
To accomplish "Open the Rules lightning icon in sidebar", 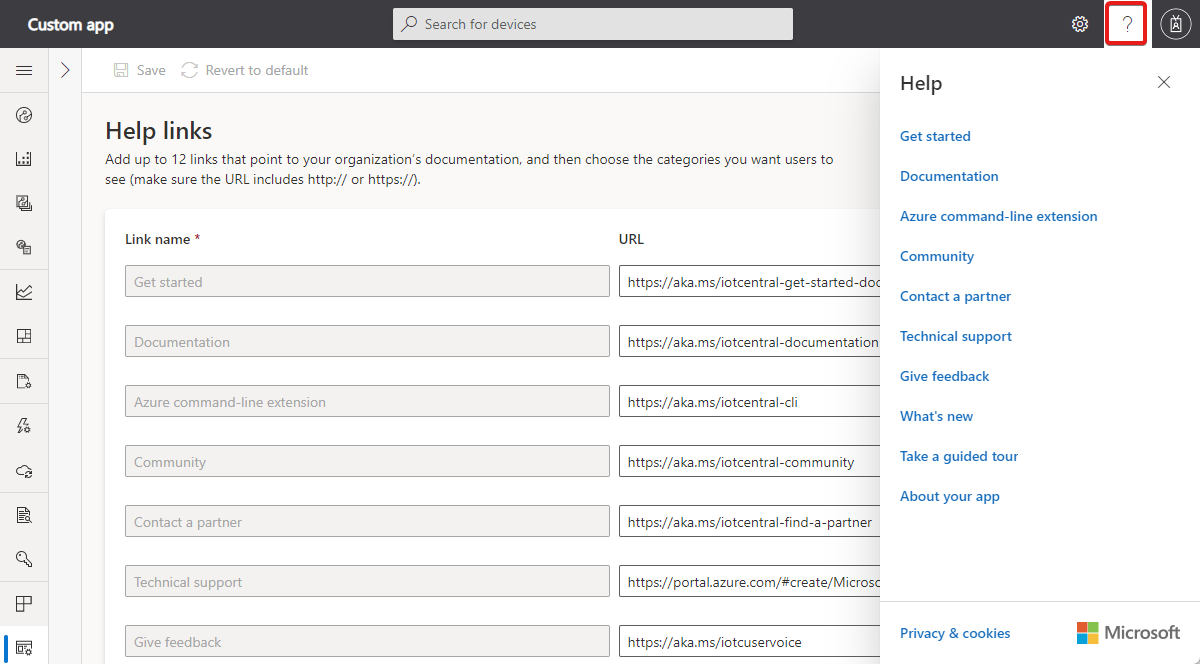I will click(x=24, y=425).
